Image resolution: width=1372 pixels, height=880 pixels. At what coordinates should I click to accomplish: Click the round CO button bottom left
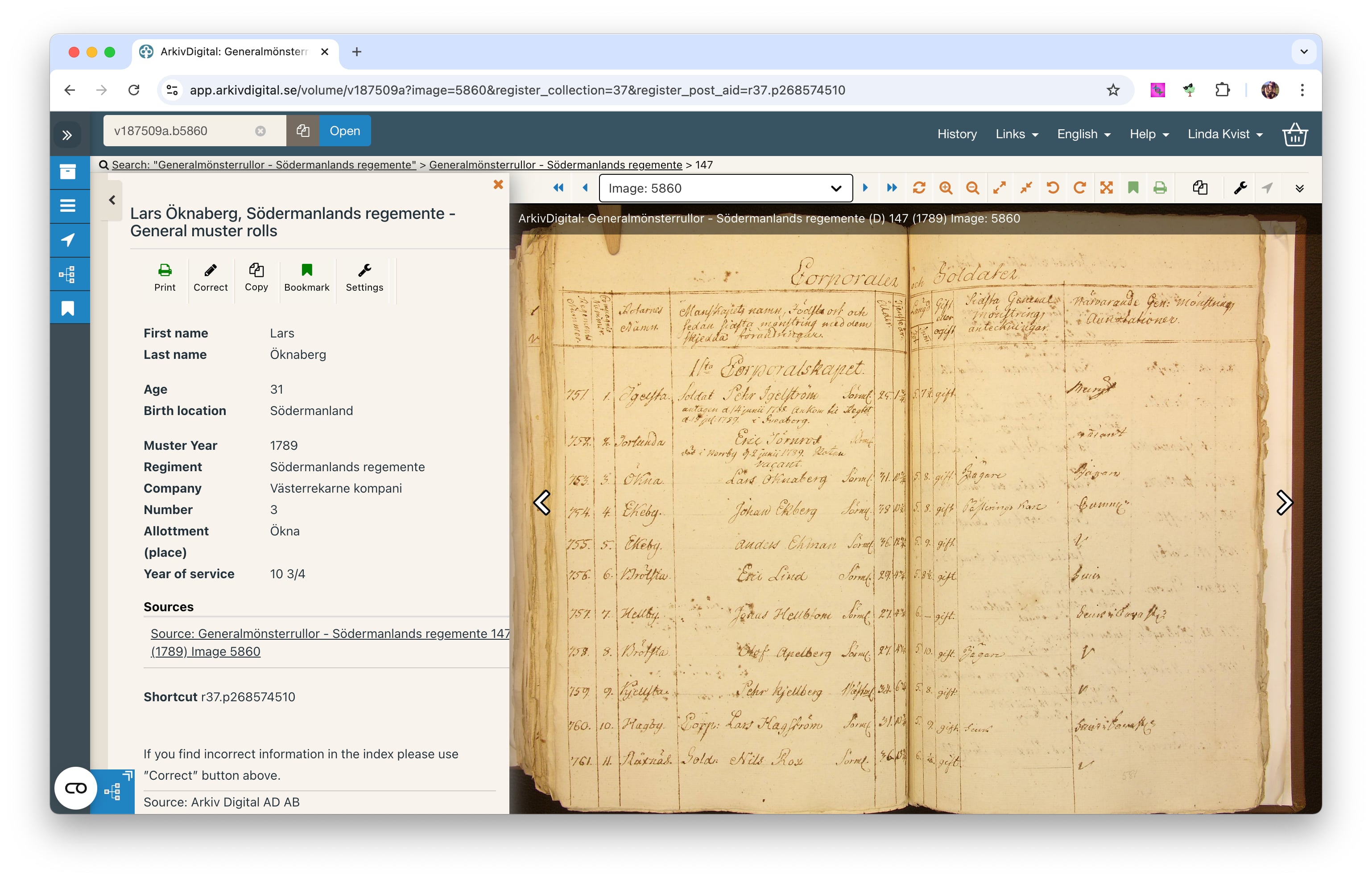pos(75,789)
